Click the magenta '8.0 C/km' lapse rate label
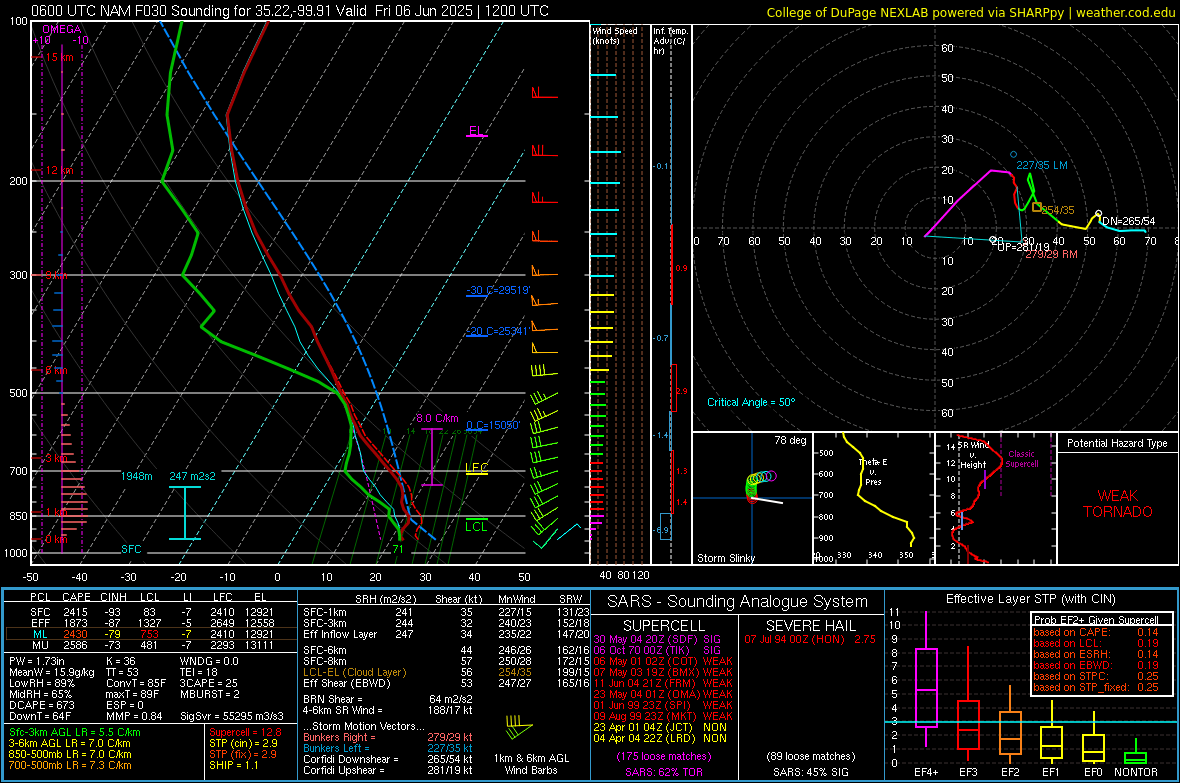Image resolution: width=1180 pixels, height=783 pixels. pos(437,418)
